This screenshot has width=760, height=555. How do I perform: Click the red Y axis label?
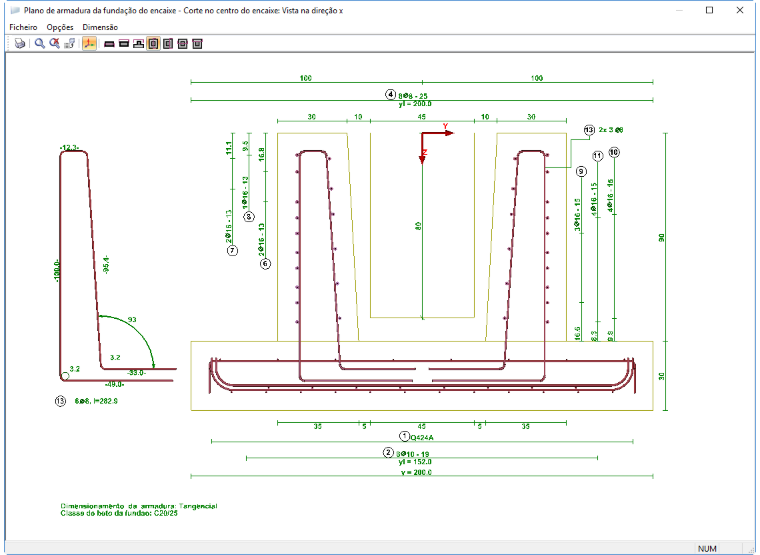pos(445,126)
